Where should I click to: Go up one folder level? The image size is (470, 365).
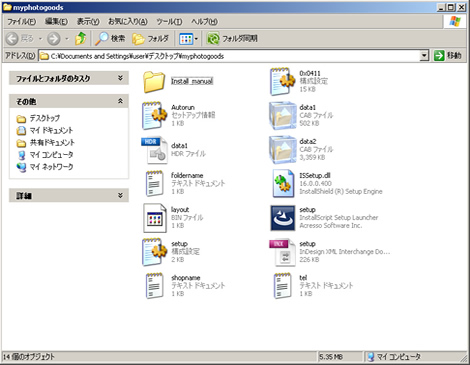pos(80,39)
